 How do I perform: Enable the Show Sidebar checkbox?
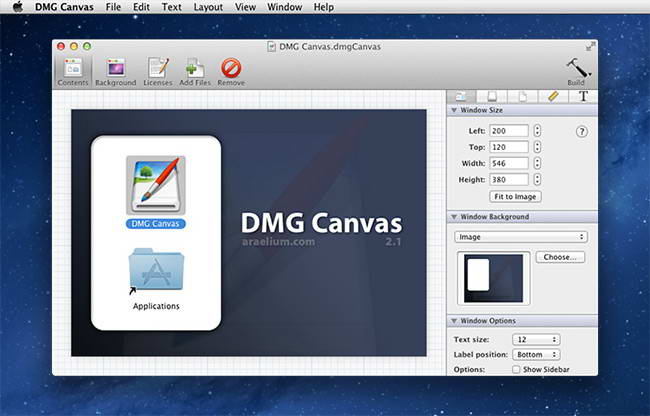[x=516, y=369]
